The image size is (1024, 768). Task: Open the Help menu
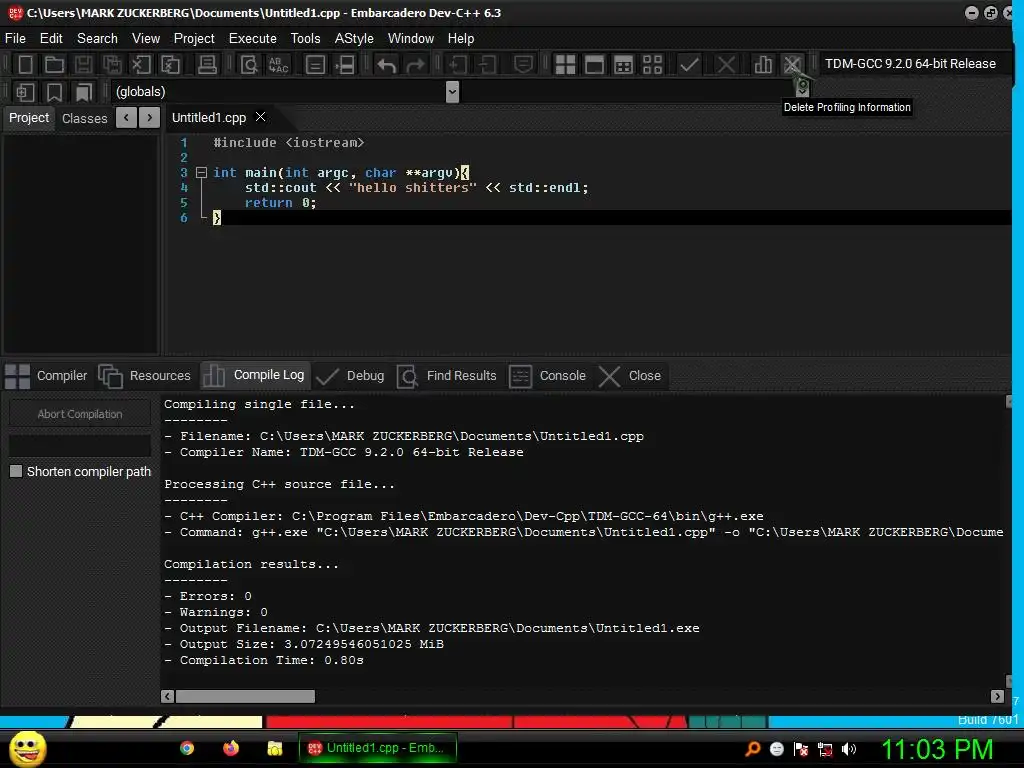pyautogui.click(x=461, y=39)
